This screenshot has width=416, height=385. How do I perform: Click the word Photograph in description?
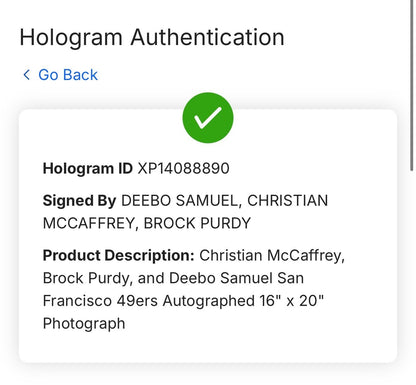[84, 324]
